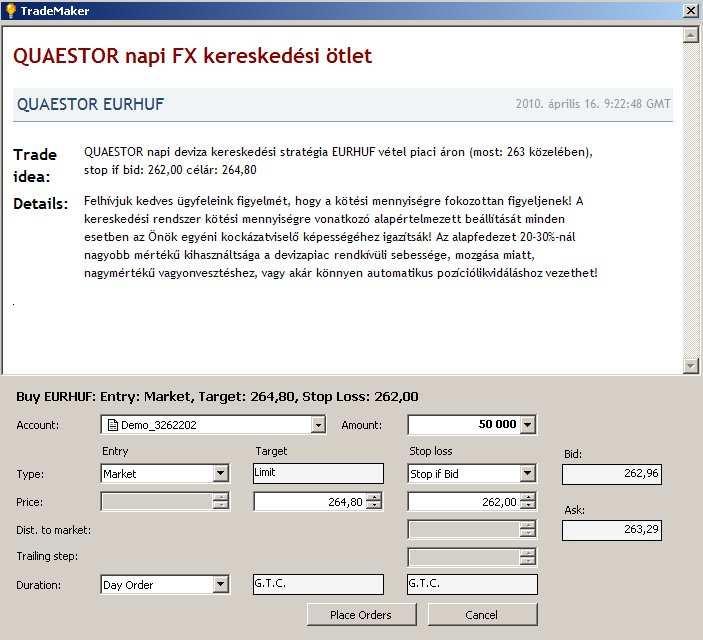Increase the Stop loss price with up arrow
Image resolution: width=703 pixels, height=640 pixels.
coord(528,497)
